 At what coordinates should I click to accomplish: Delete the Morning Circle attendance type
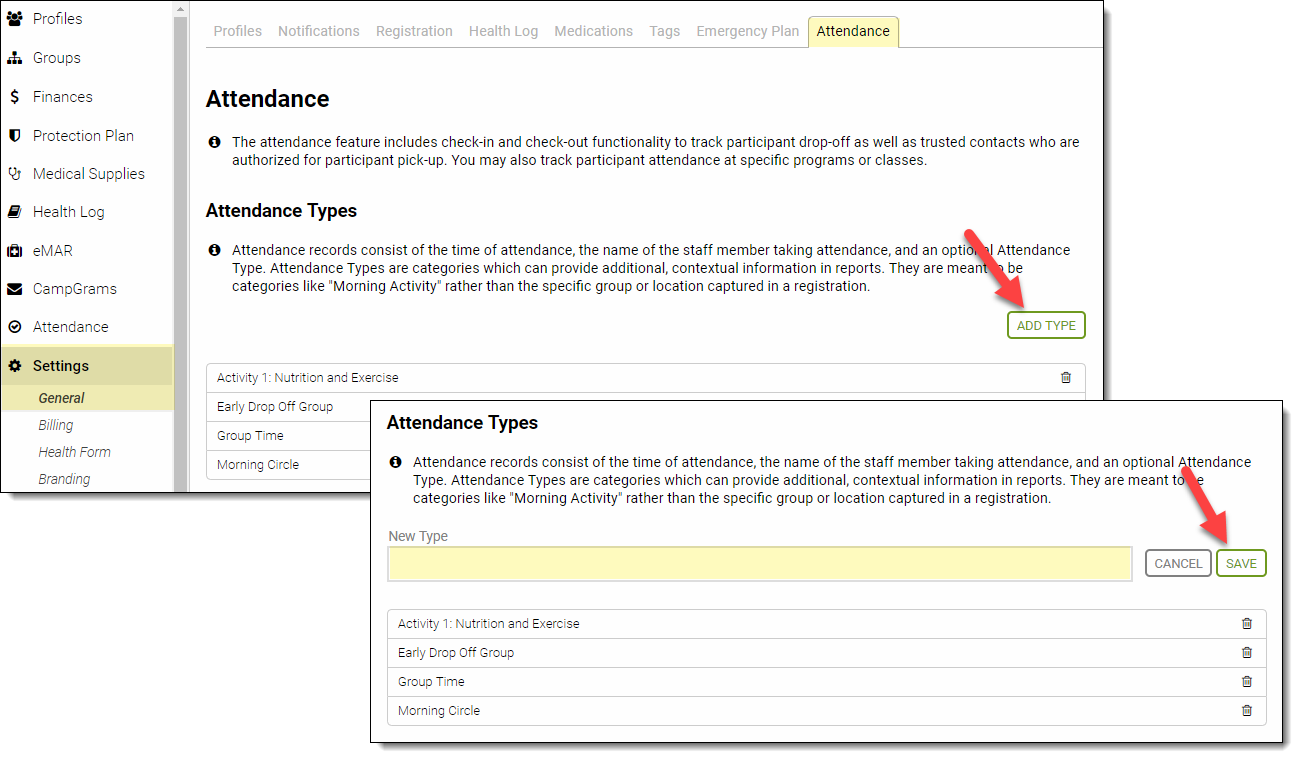pos(1247,710)
